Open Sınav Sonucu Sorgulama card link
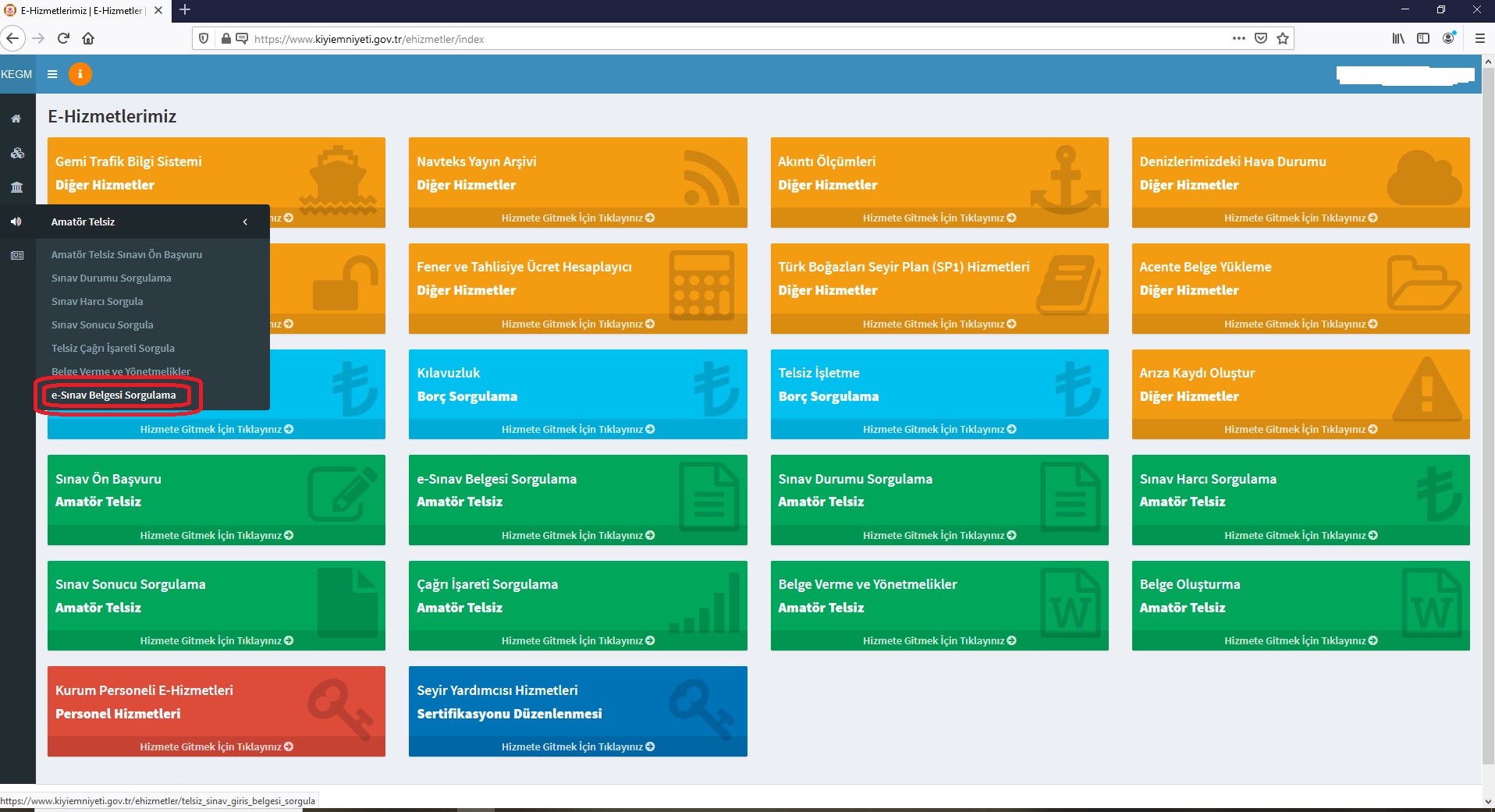The image size is (1495, 812). [216, 641]
